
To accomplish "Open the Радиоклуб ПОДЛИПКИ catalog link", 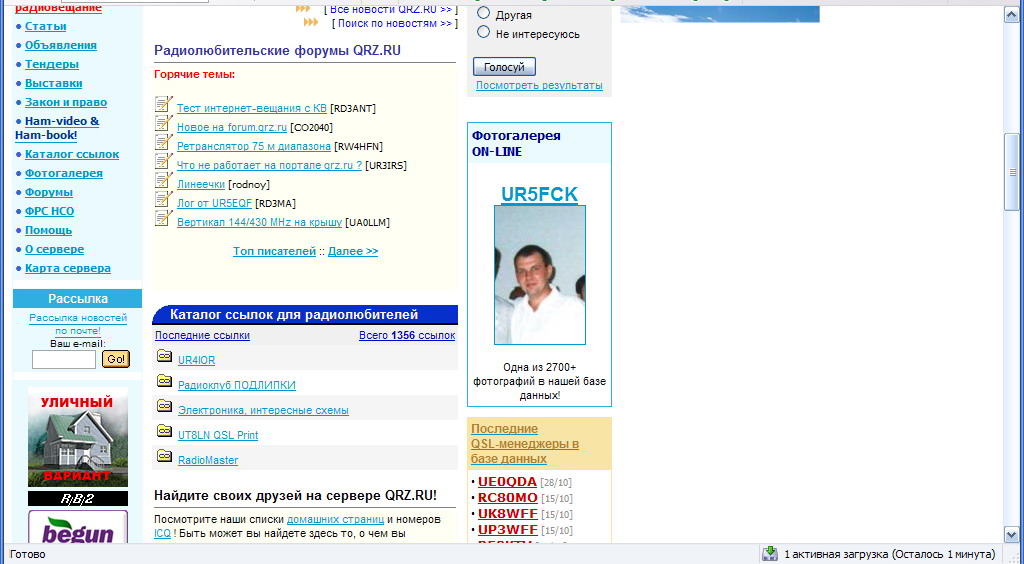I will (x=237, y=385).
